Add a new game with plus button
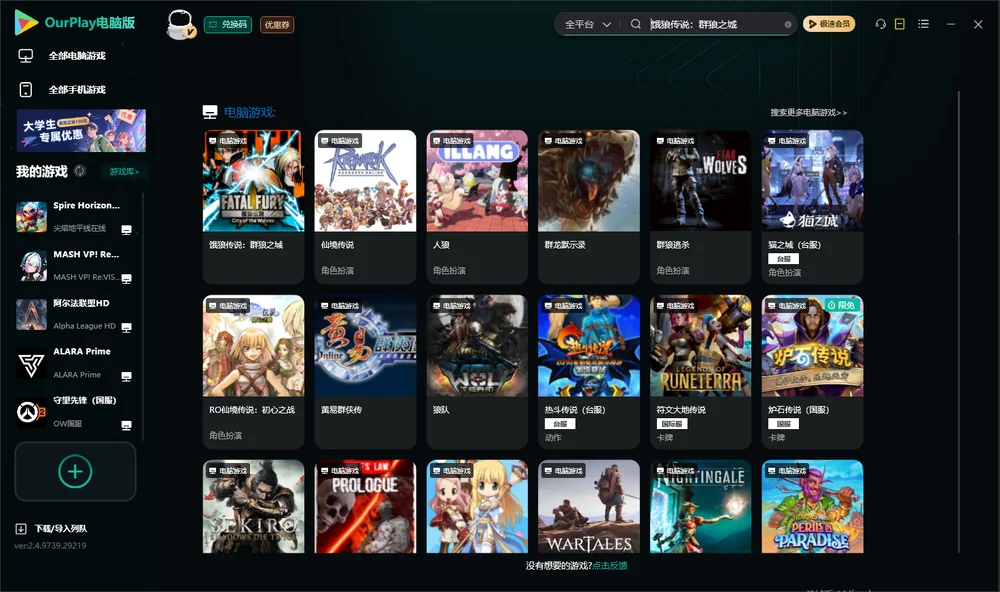 75,471
